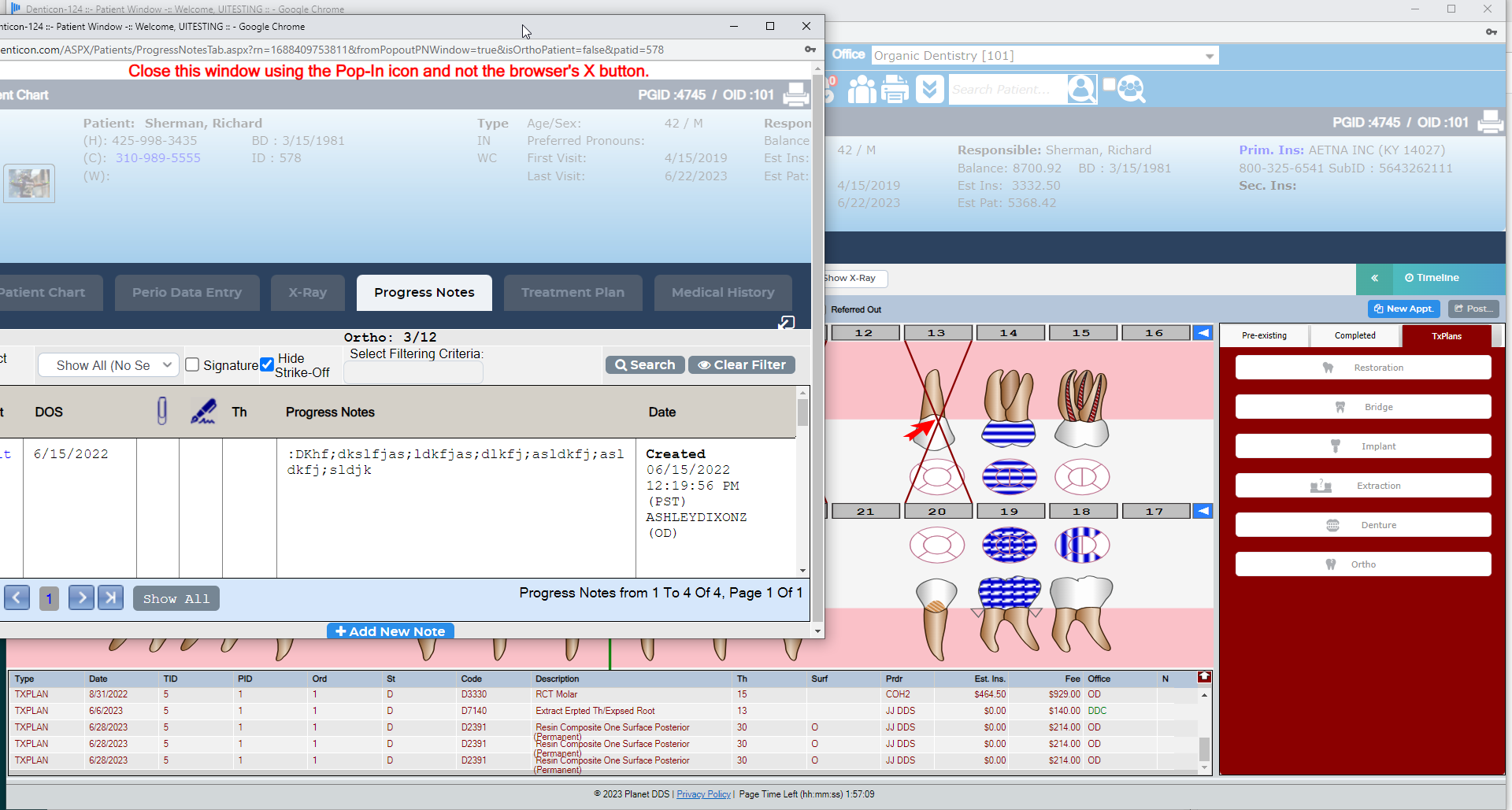This screenshot has width=1512, height=810.
Task: Switch to Perio Data Entry tab
Action: (187, 292)
